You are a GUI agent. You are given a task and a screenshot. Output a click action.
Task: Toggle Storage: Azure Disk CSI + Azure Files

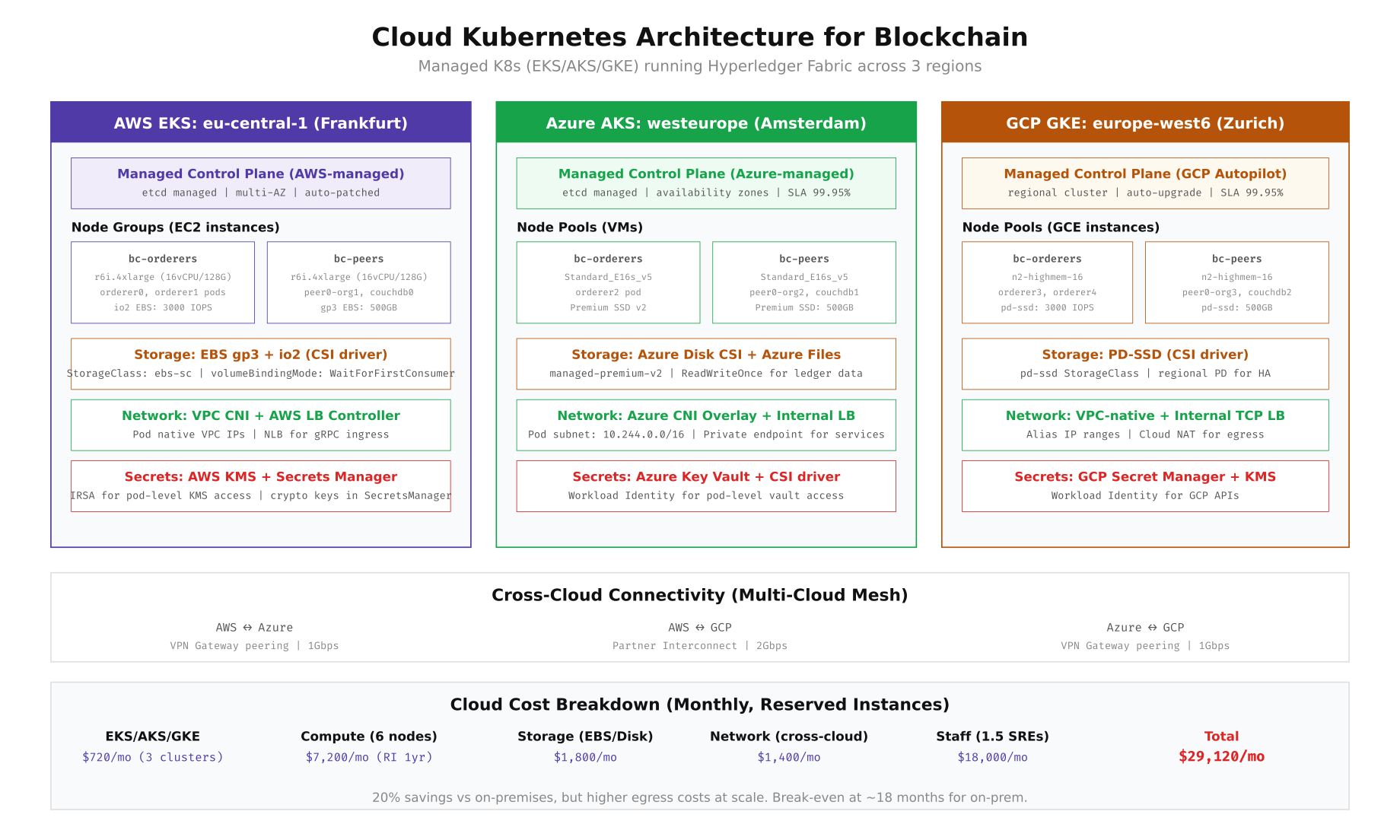click(x=705, y=363)
